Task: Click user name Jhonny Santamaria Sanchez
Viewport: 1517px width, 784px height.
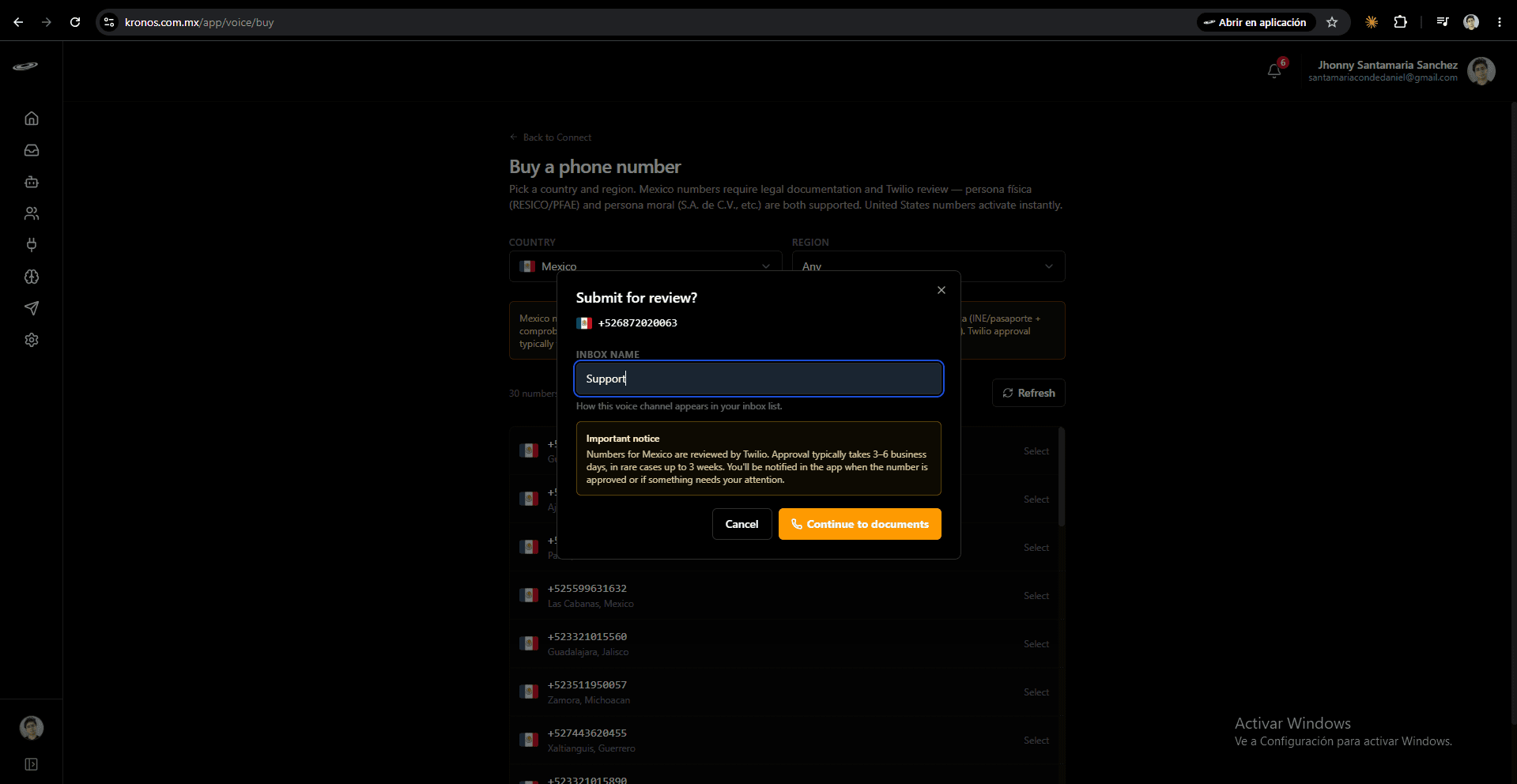Action: (x=1387, y=65)
